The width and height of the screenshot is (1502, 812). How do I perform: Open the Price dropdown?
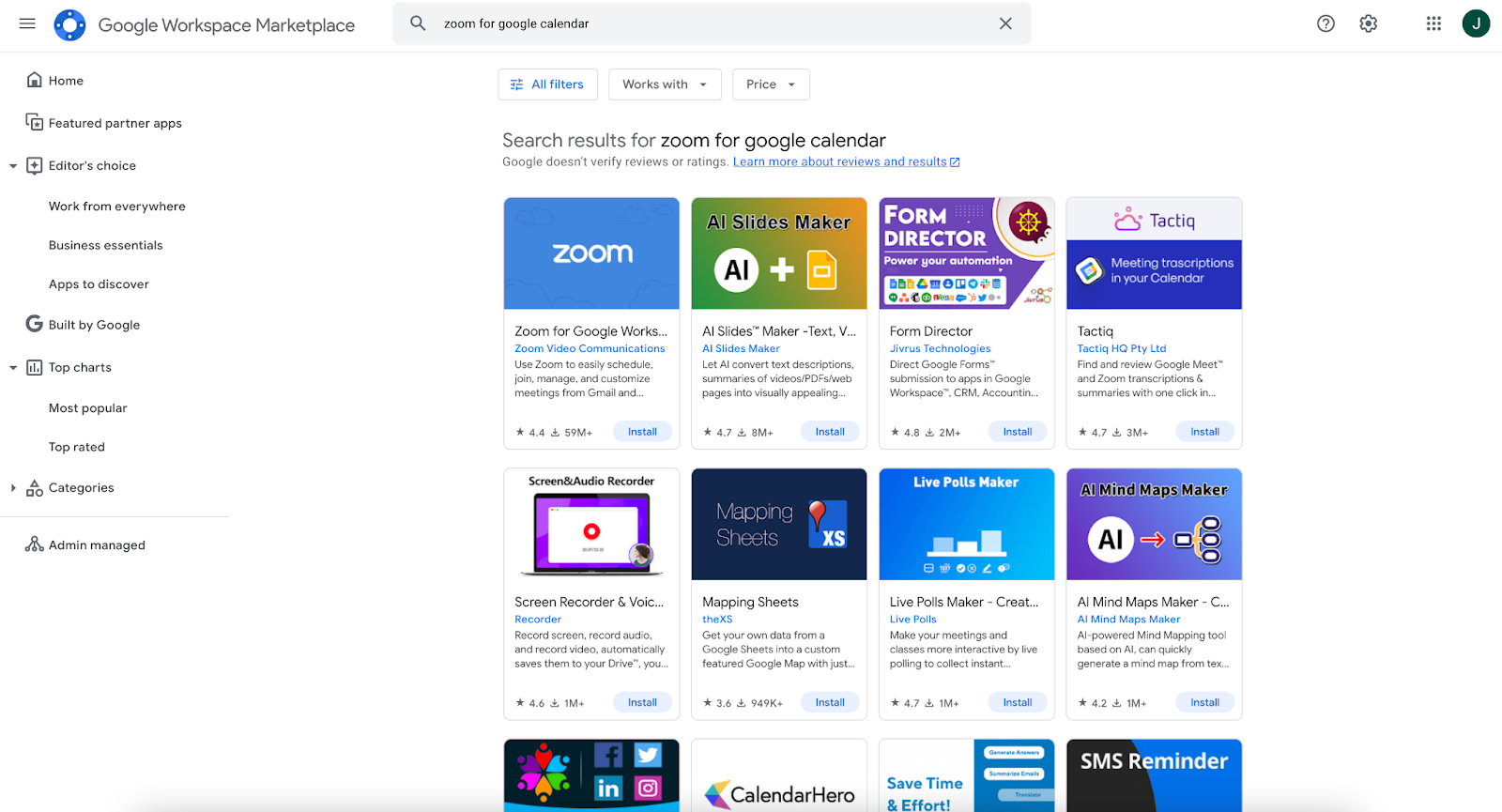click(x=771, y=84)
